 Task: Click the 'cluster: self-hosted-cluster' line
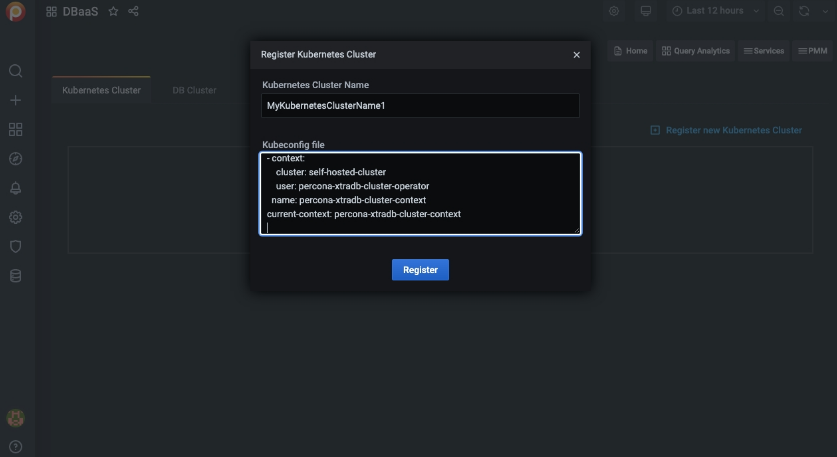tap(331, 172)
